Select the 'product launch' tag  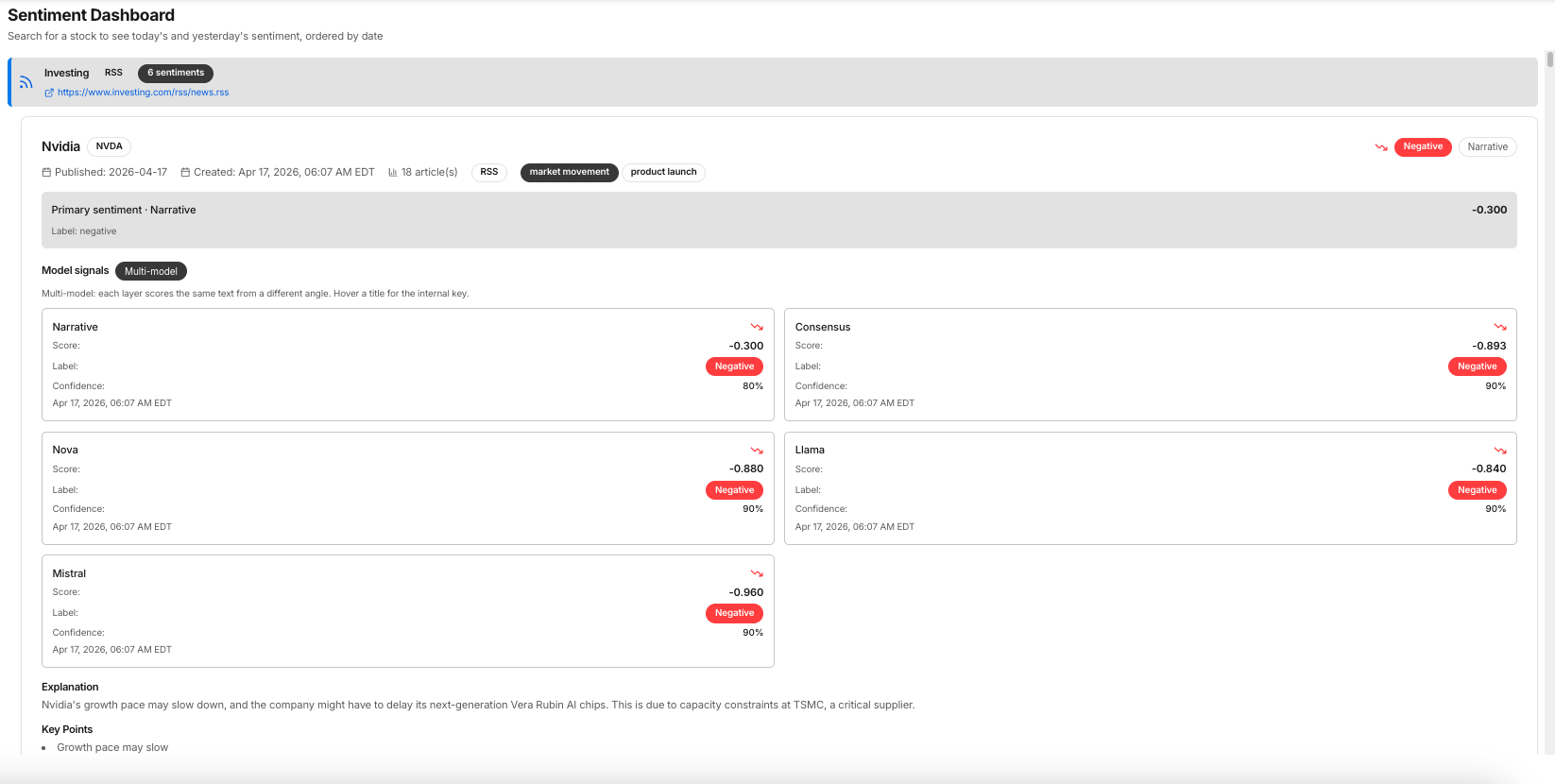pyautogui.click(x=663, y=172)
